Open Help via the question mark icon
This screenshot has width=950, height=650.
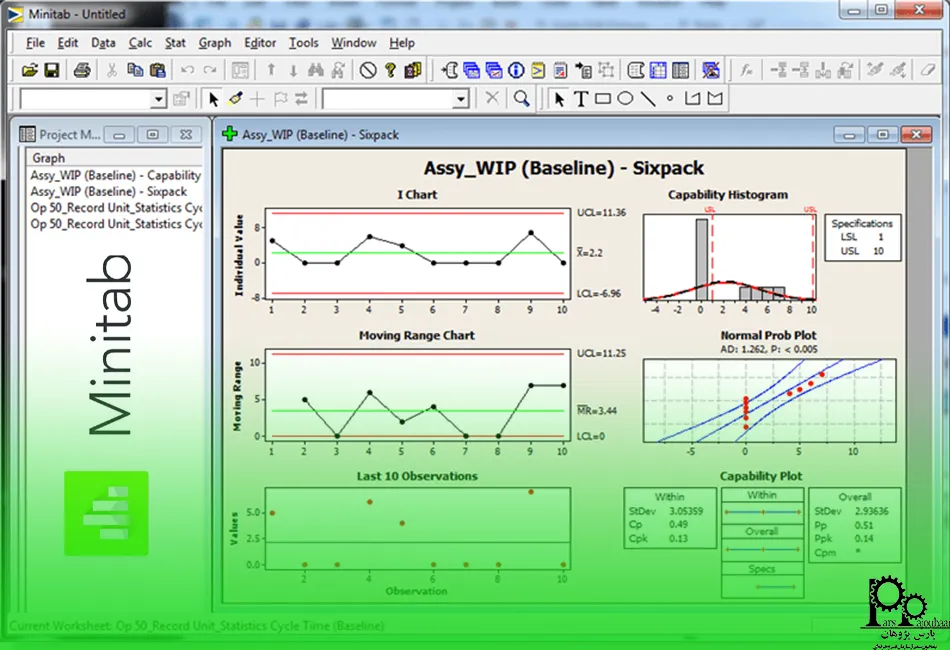[x=391, y=70]
